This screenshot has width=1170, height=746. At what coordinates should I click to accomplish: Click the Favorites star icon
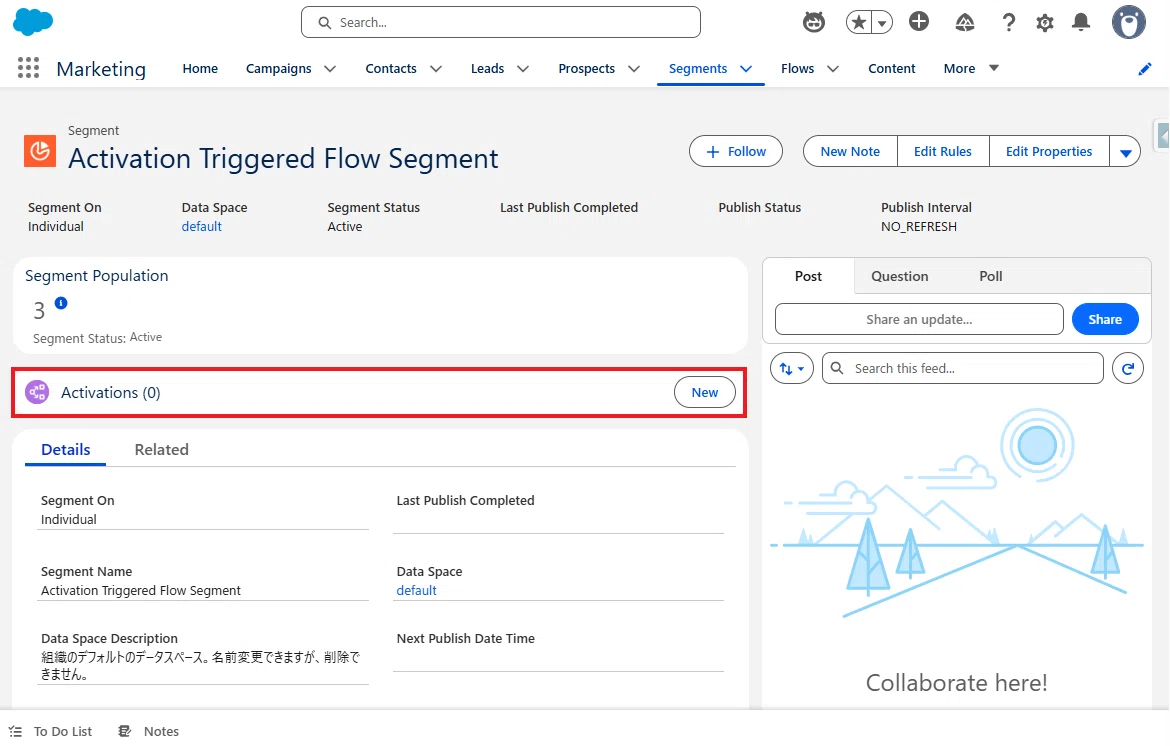click(x=859, y=22)
